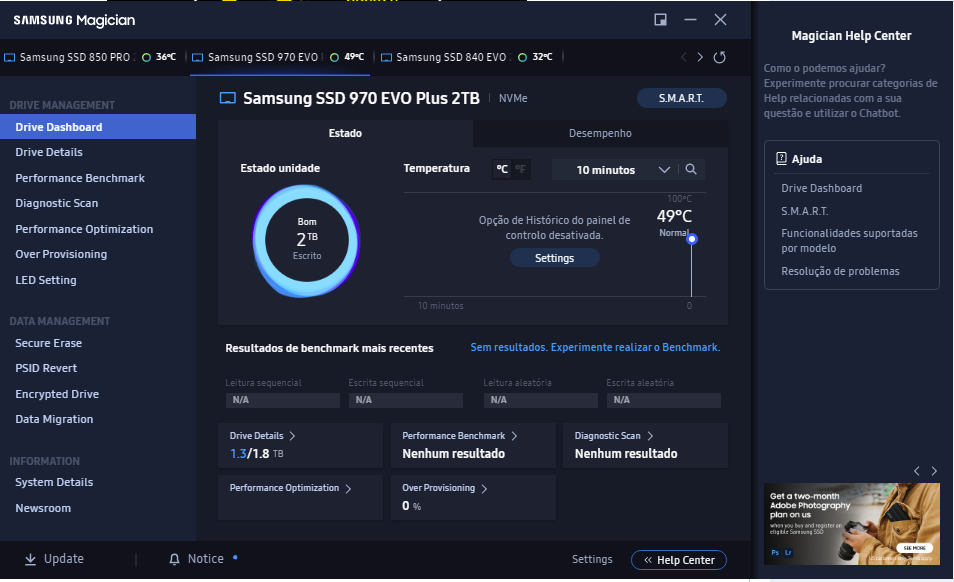Screen dimensions: 954x582
Task: Click the Update download icon
Action: pyautogui.click(x=30, y=559)
